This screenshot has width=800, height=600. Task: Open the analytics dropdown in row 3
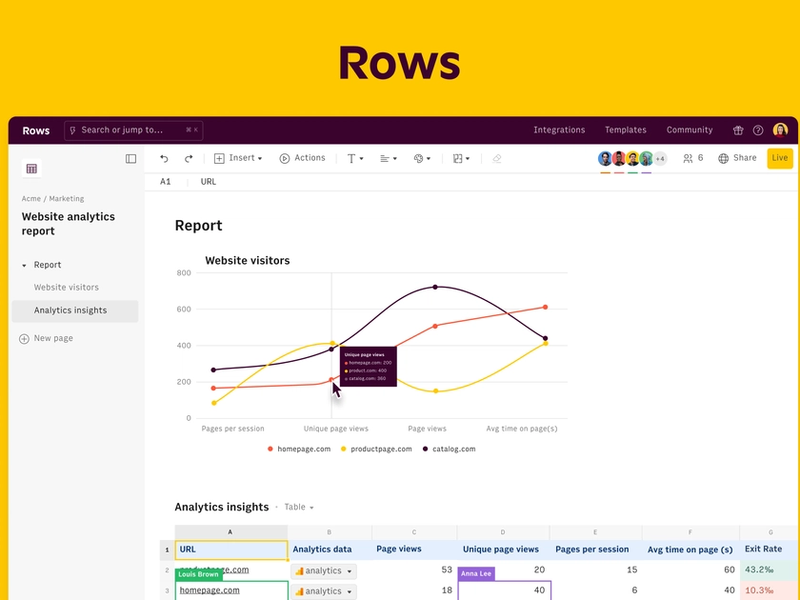tap(323, 591)
